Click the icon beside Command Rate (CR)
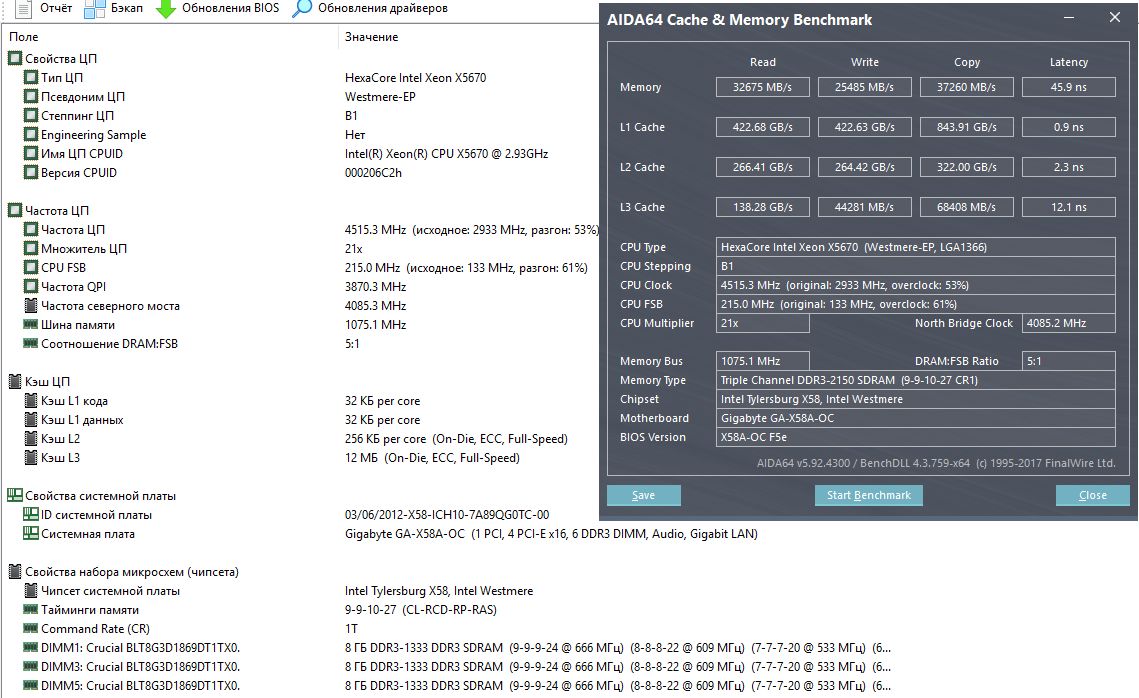The width and height of the screenshot is (1139, 698). click(x=31, y=628)
